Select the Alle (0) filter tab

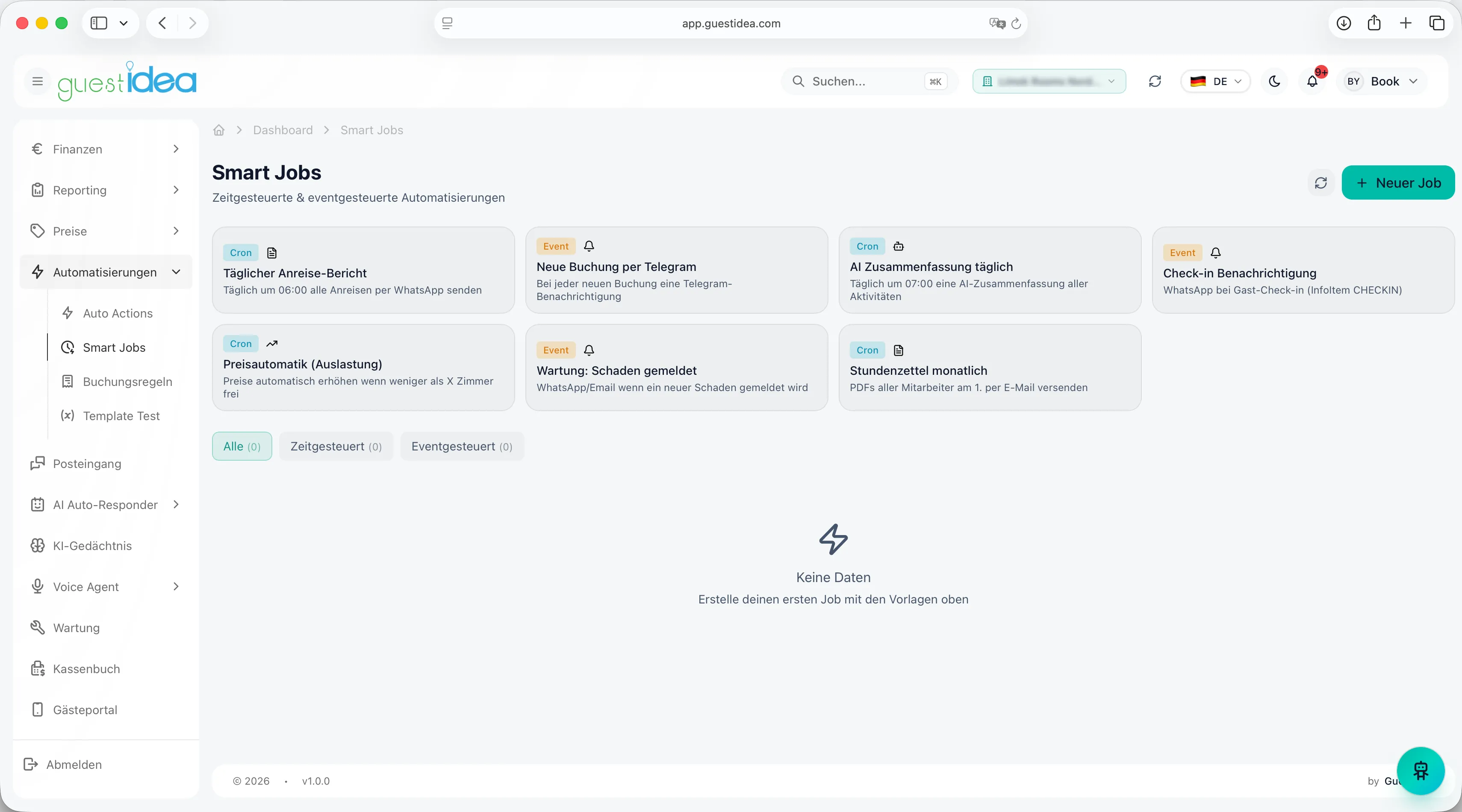click(242, 446)
